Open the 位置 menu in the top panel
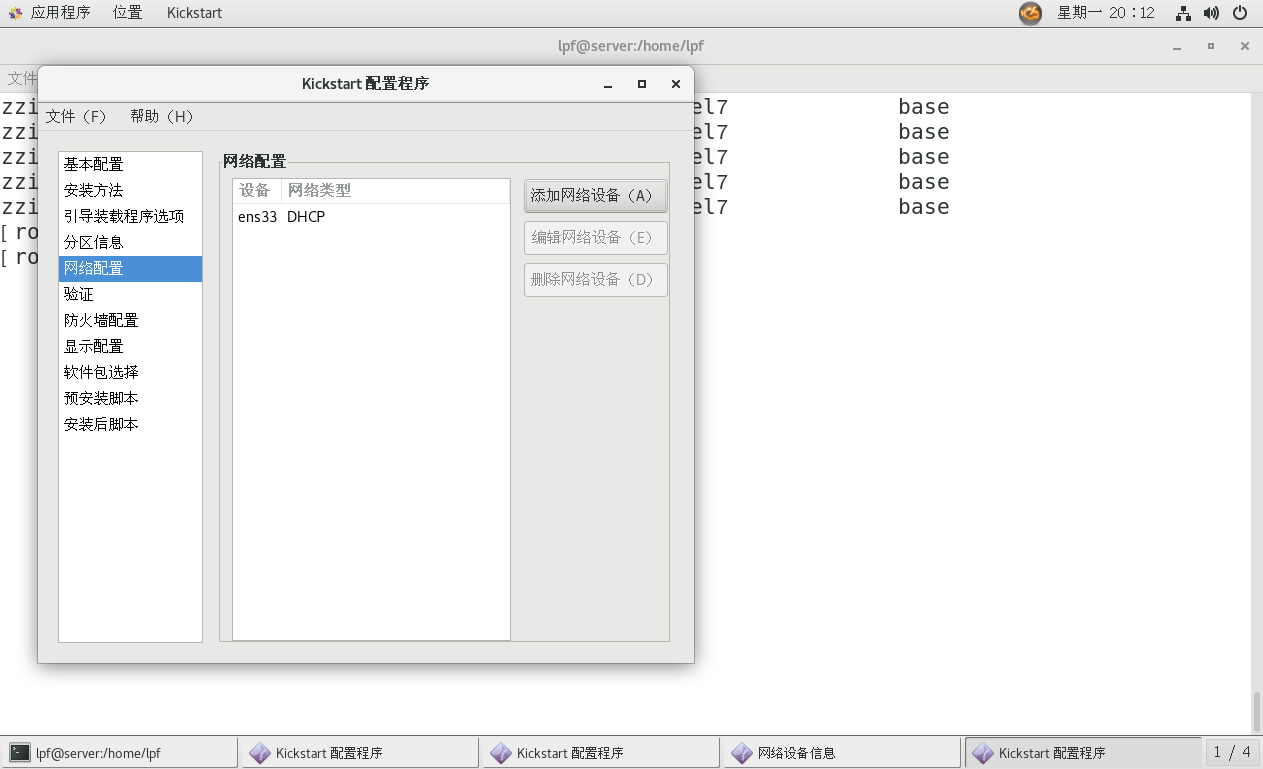 127,13
